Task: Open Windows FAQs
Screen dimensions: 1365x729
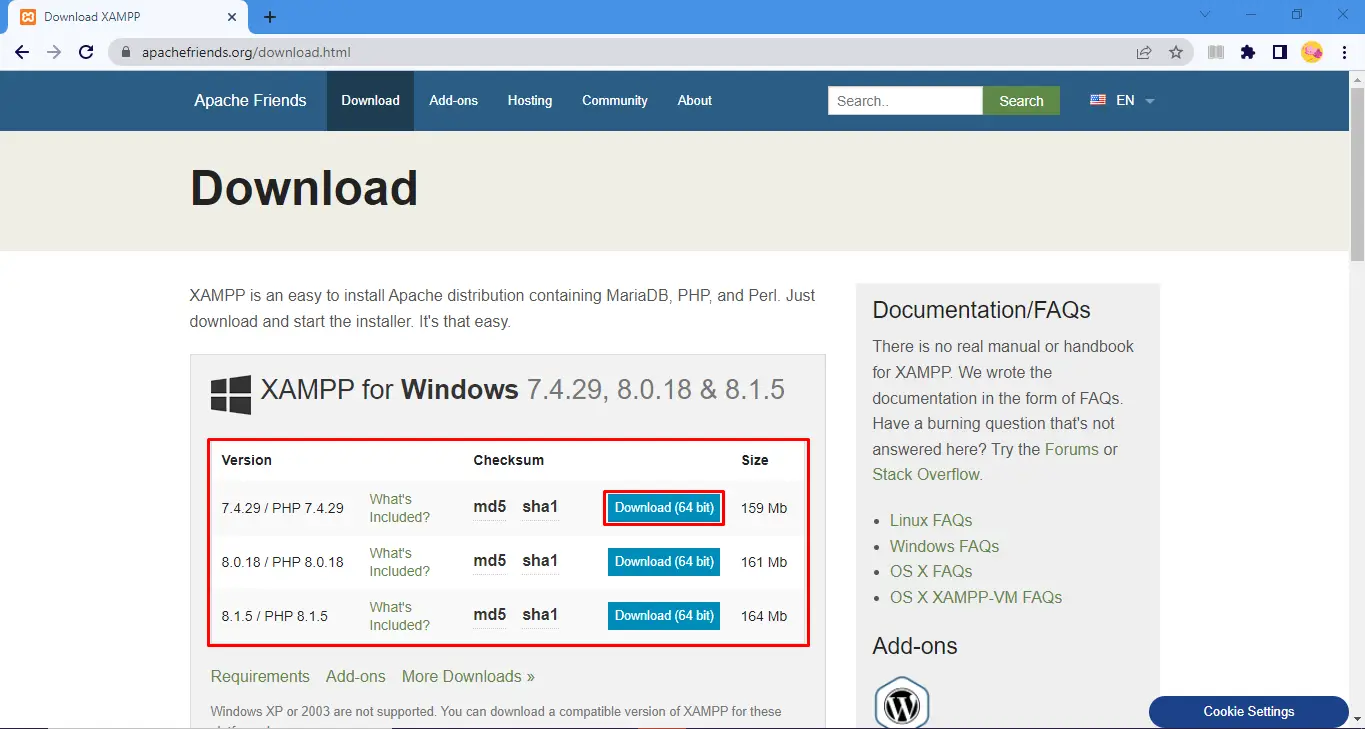Action: tap(945, 547)
